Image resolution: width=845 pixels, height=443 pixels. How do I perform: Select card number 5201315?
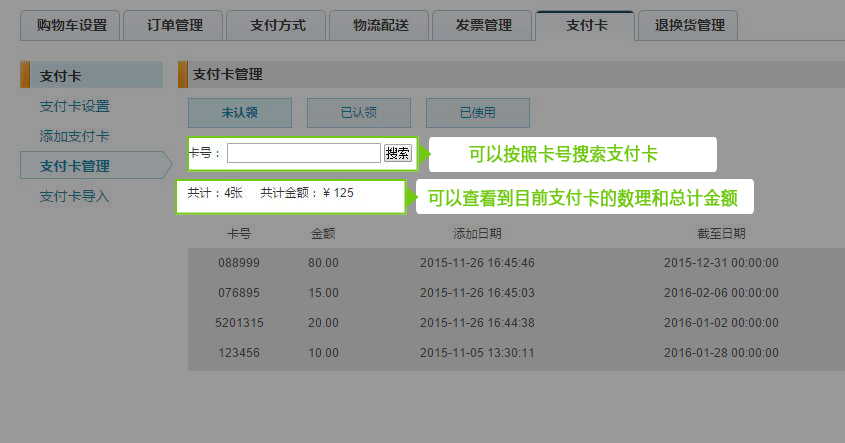coord(239,323)
